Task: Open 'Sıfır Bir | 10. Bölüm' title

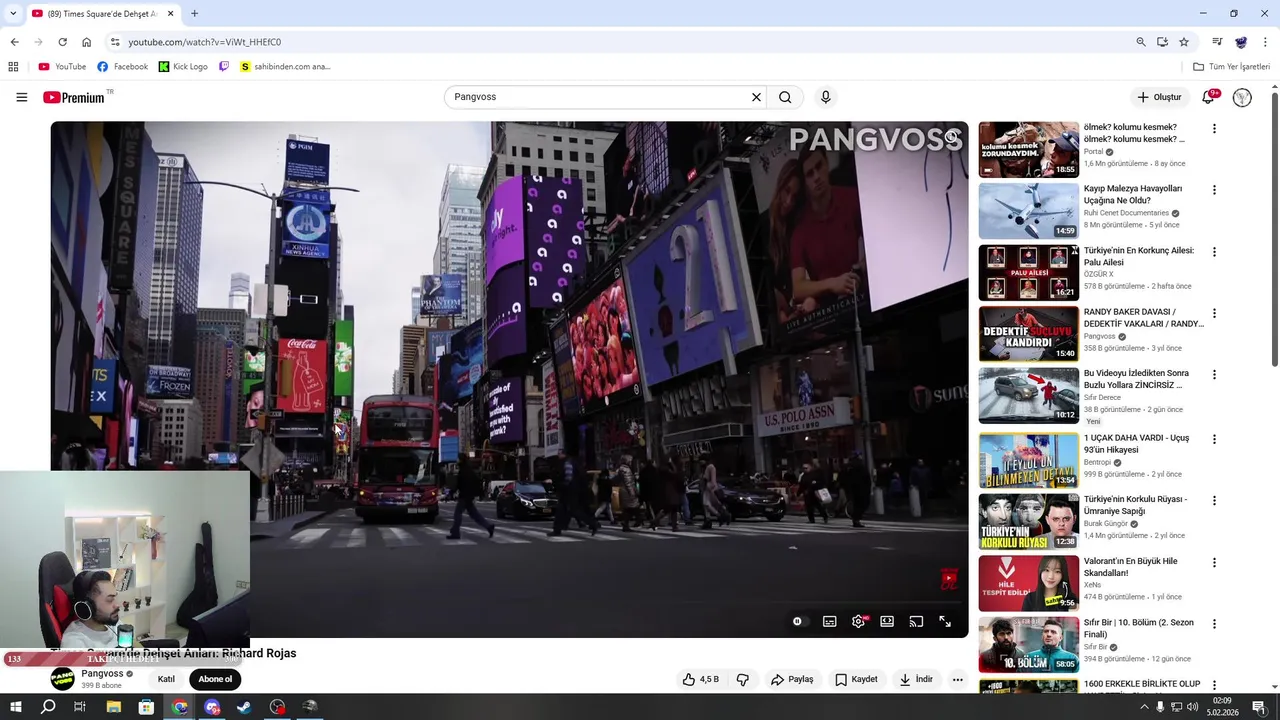Action: click(1139, 628)
